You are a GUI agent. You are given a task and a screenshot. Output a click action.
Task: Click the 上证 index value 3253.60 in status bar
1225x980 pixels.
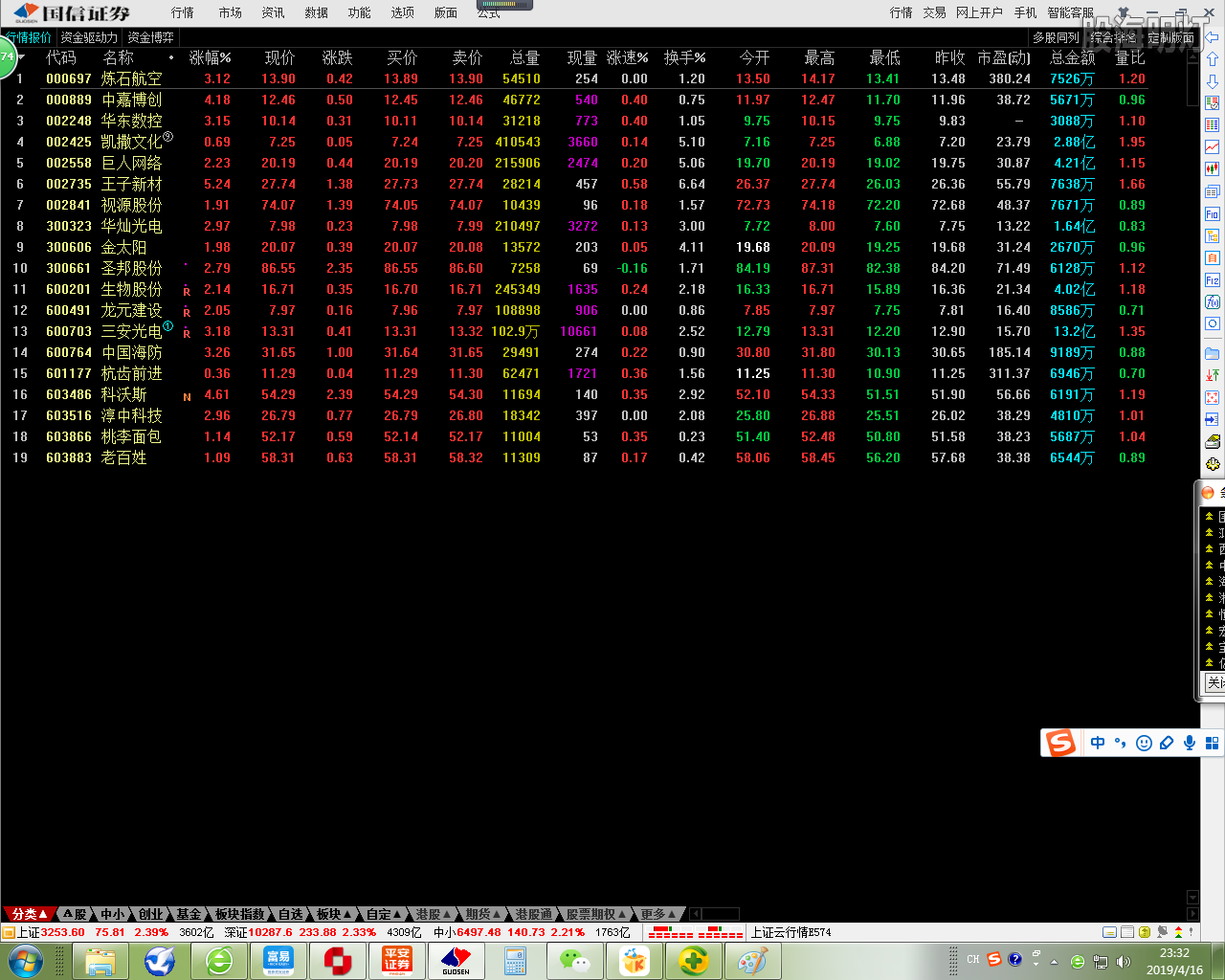[x=62, y=932]
